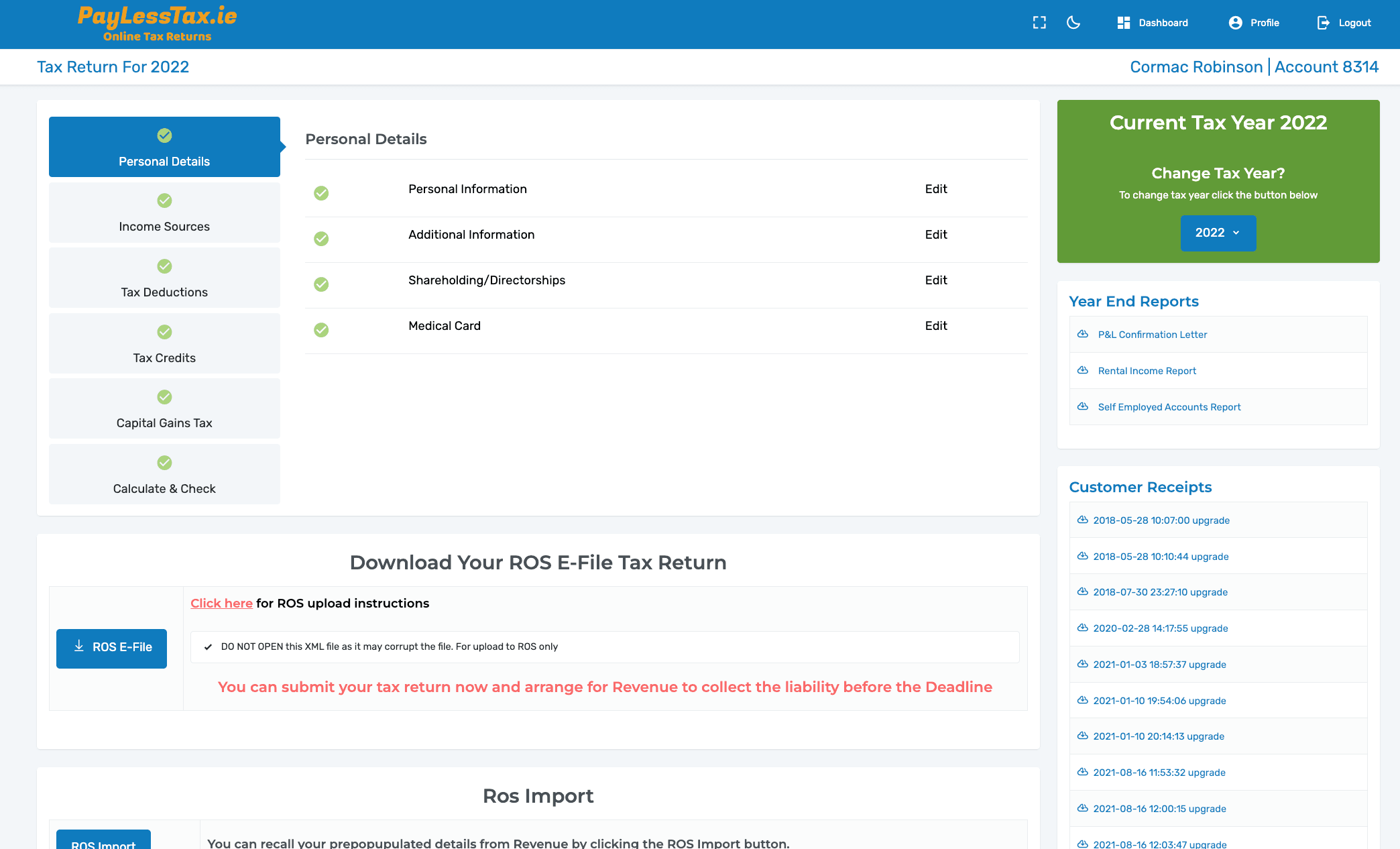1400x849 pixels.
Task: Download the Self Employed Accounts Report
Action: [x=1169, y=407]
